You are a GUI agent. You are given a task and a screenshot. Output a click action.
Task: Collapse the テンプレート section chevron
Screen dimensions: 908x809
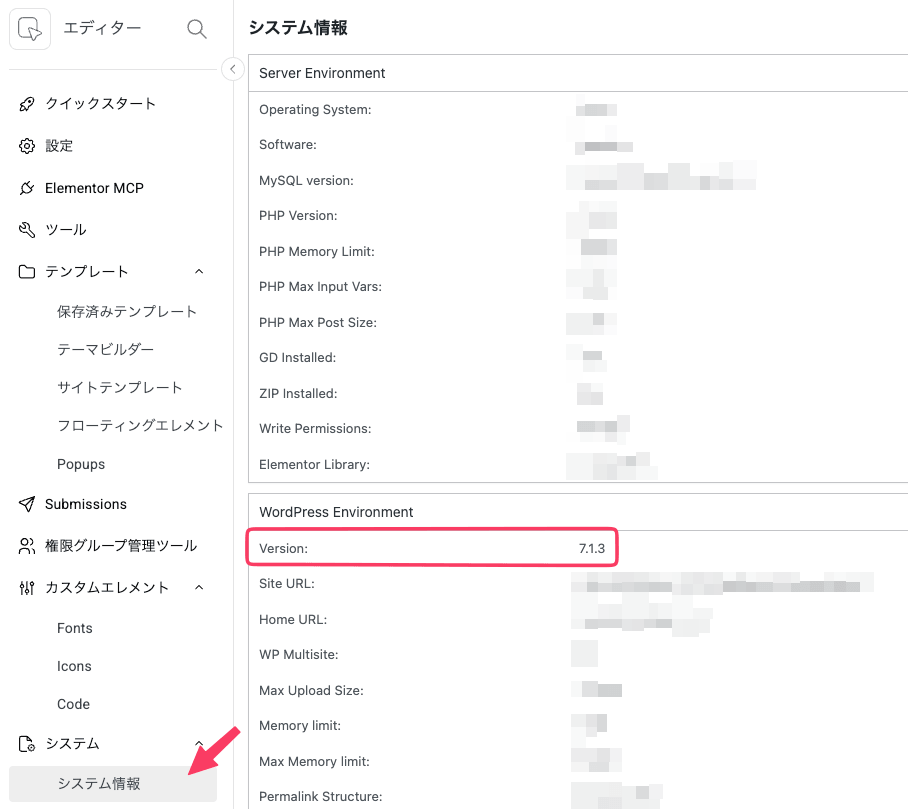pyautogui.click(x=199, y=272)
